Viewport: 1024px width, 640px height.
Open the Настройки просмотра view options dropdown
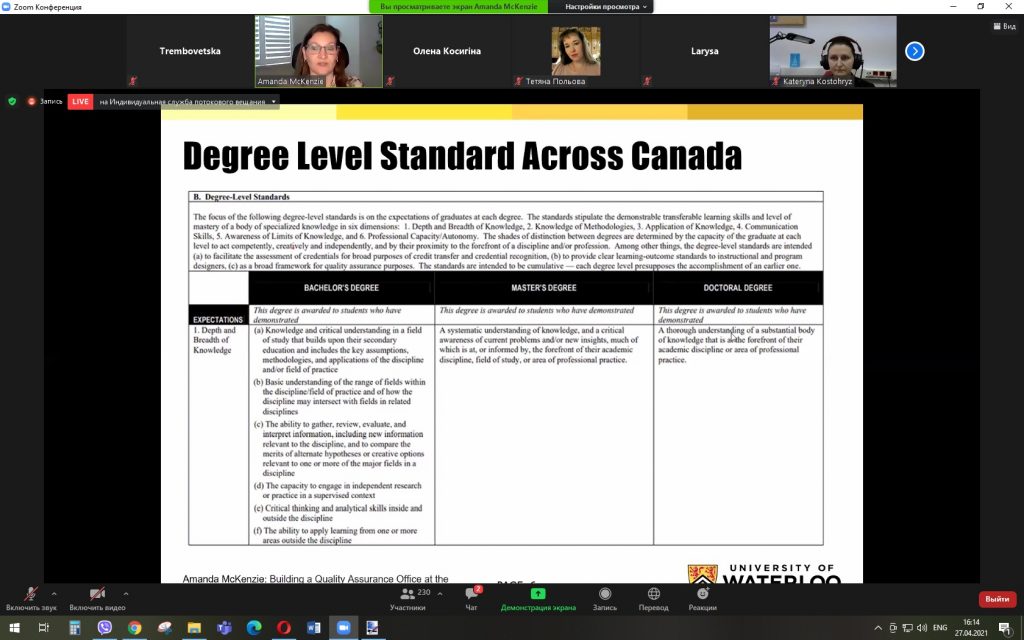point(606,7)
